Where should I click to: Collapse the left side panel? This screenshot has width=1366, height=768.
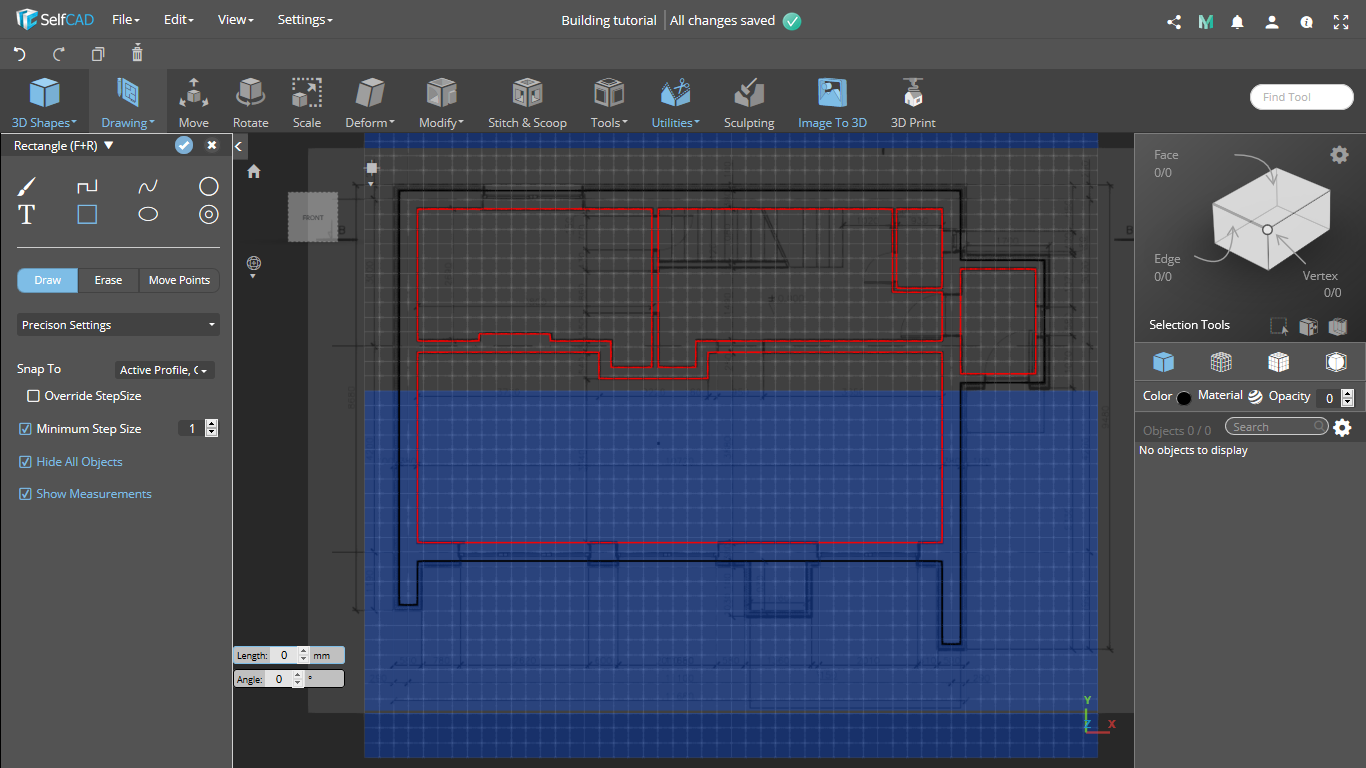pyautogui.click(x=239, y=146)
